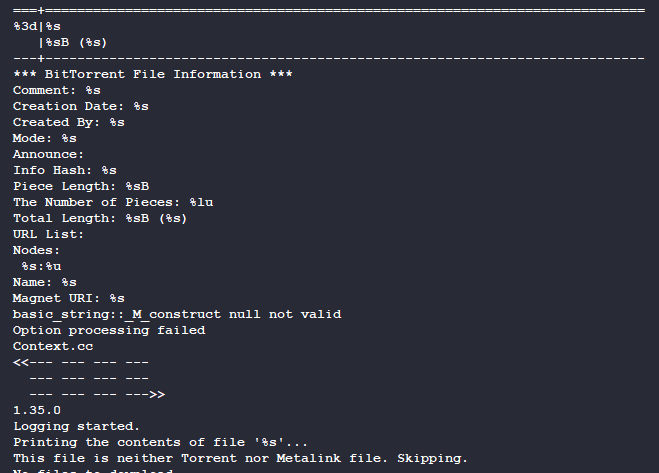The height and width of the screenshot is (473, 659).
Task: Click the 'neither Torrent nor Metalink' message
Action: click(241, 458)
